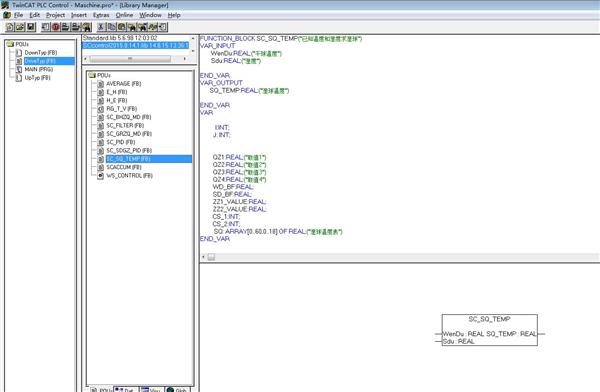Click the POUs folder icon in the library tree
The height and width of the screenshot is (392, 600).
point(92,75)
